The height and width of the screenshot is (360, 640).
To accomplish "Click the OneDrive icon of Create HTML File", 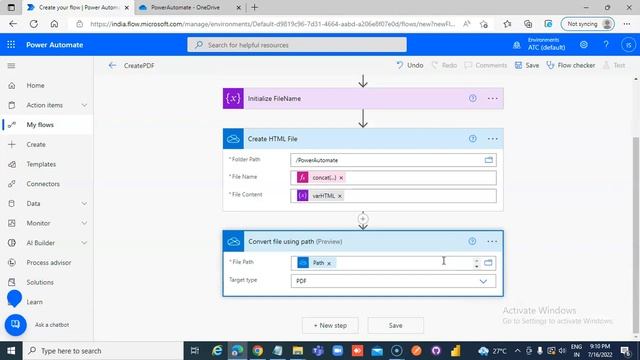I will [233, 139].
